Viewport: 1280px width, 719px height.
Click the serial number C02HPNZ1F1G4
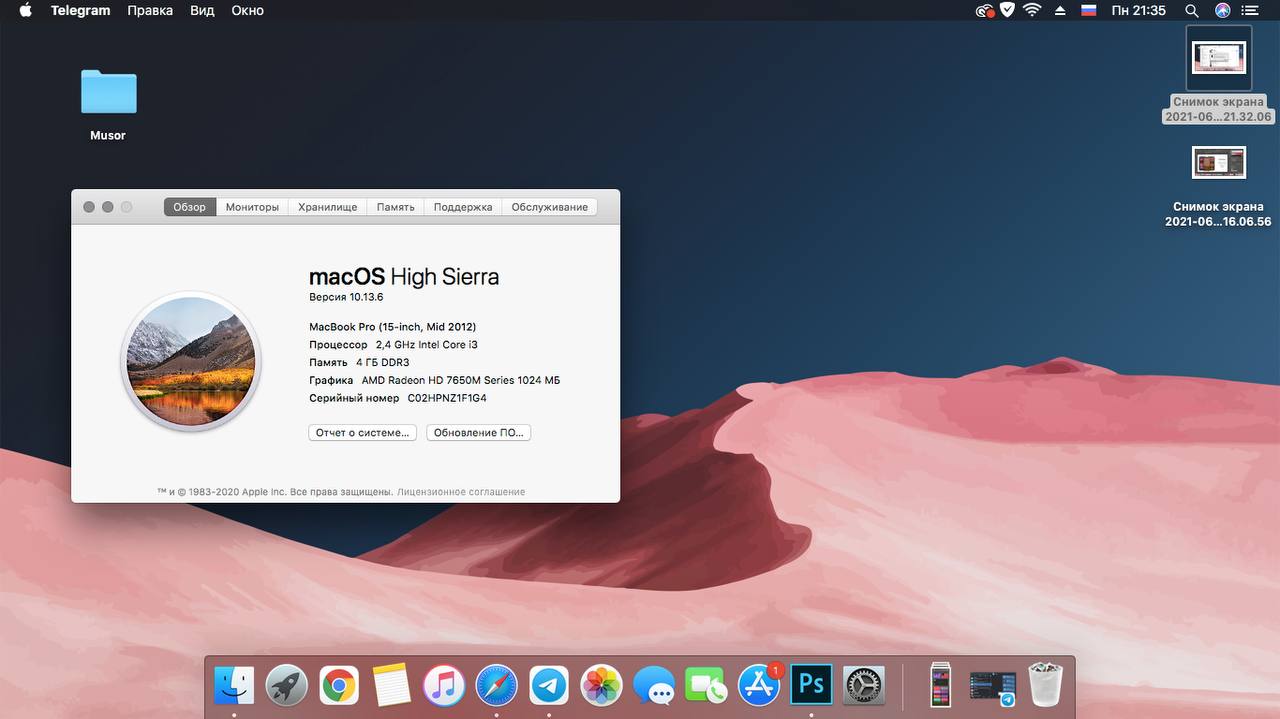(447, 398)
